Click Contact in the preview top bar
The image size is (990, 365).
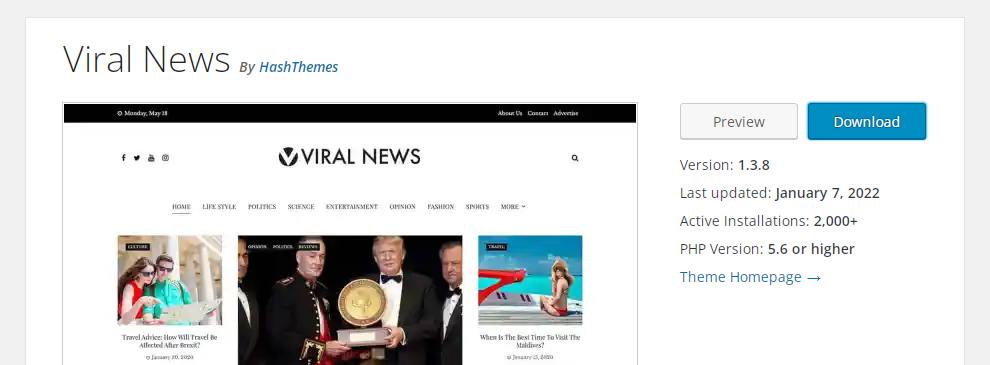click(538, 113)
